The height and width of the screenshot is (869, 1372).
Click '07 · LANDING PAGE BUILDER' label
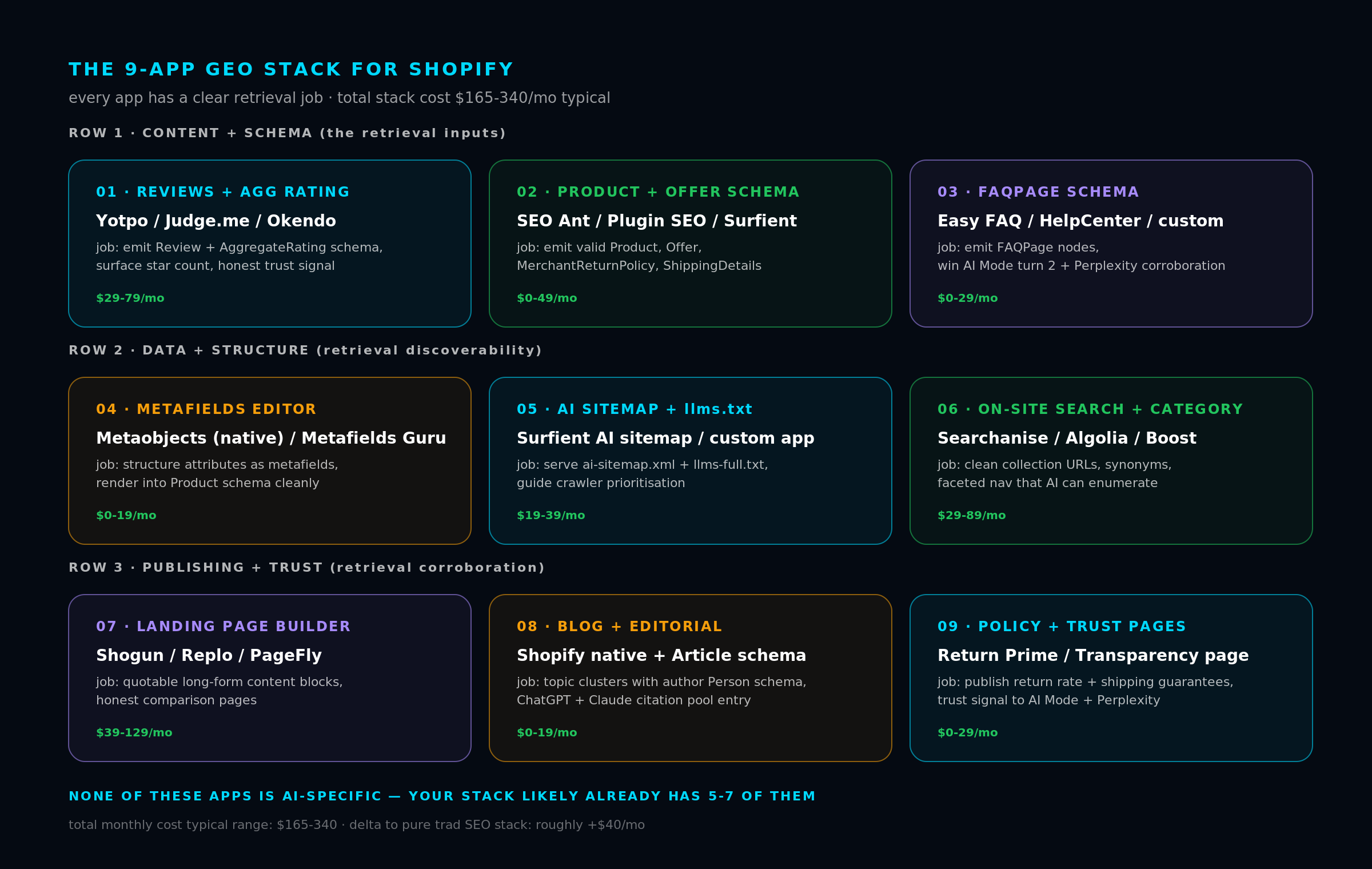click(x=223, y=627)
